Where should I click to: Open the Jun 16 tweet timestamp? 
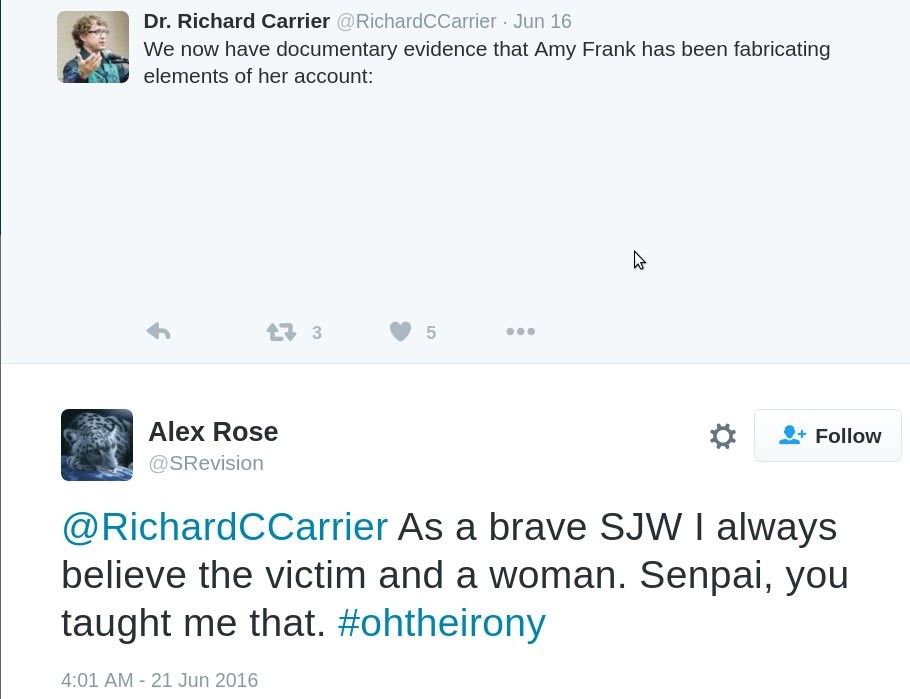click(542, 21)
